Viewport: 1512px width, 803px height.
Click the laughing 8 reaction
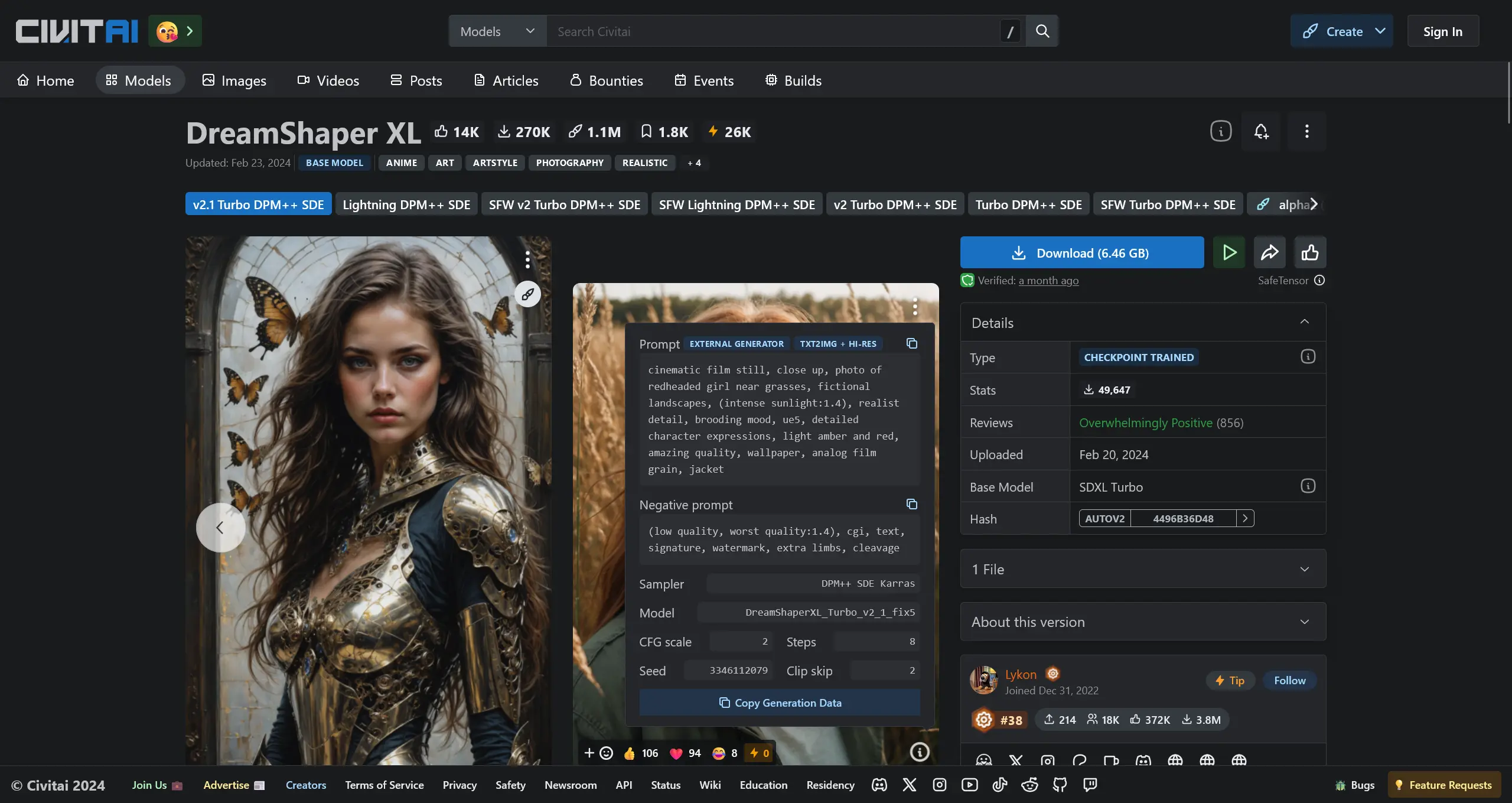click(725, 753)
